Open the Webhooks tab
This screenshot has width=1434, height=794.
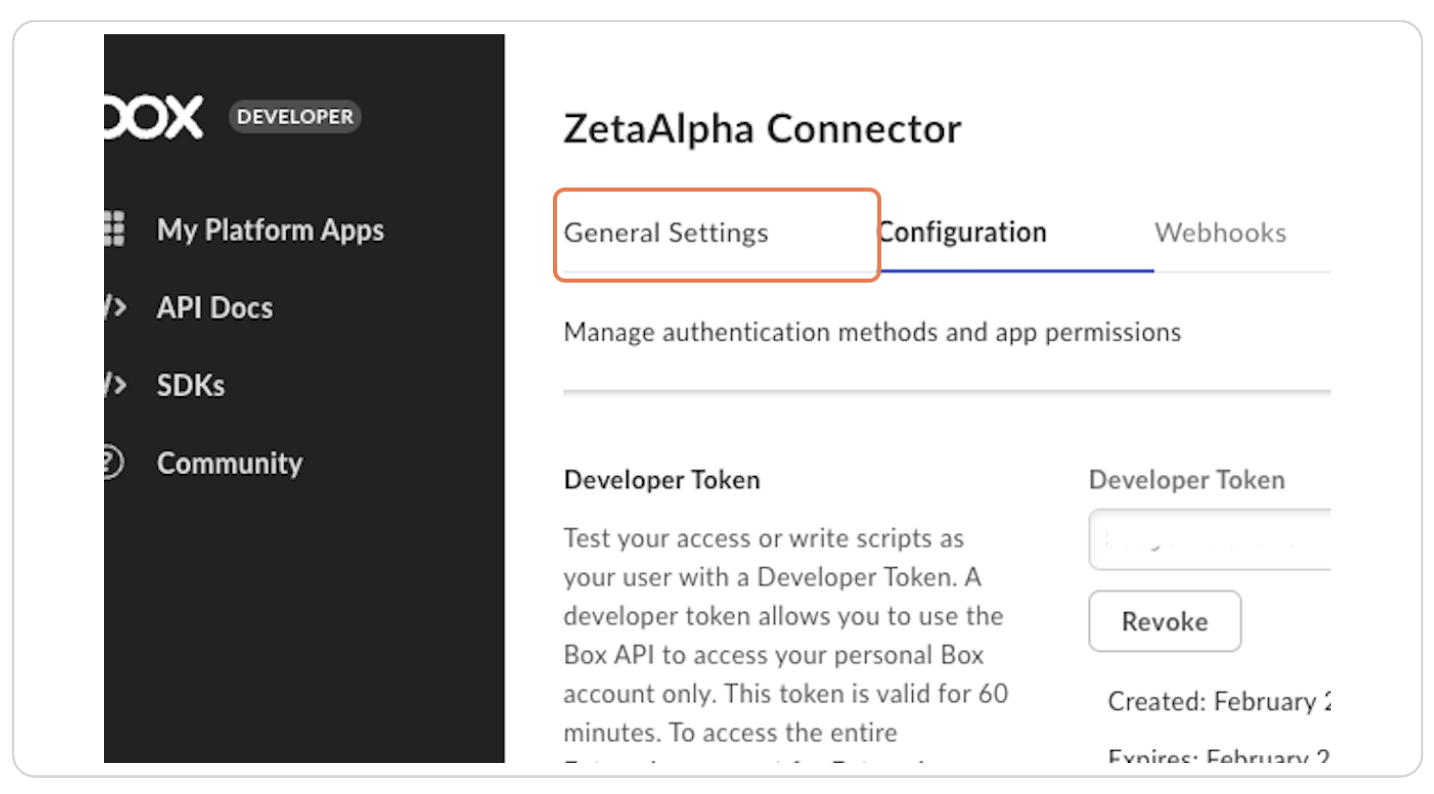(1220, 233)
